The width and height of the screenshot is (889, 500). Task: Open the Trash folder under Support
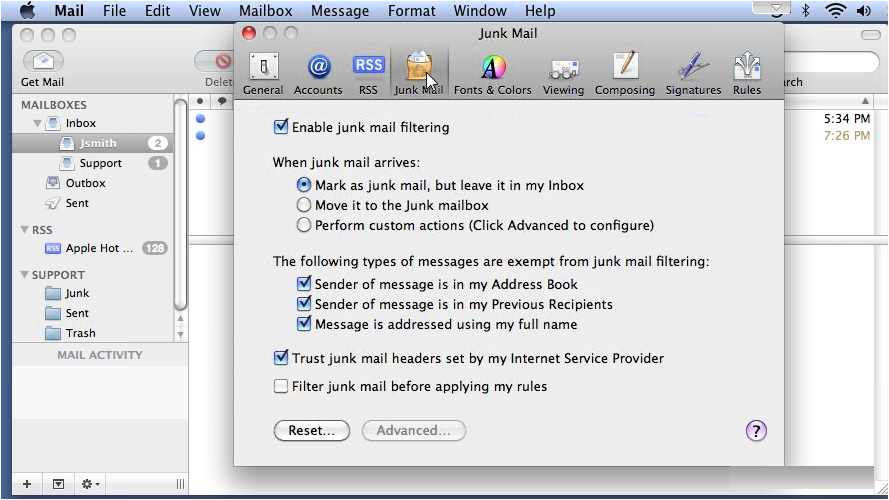pos(92,333)
